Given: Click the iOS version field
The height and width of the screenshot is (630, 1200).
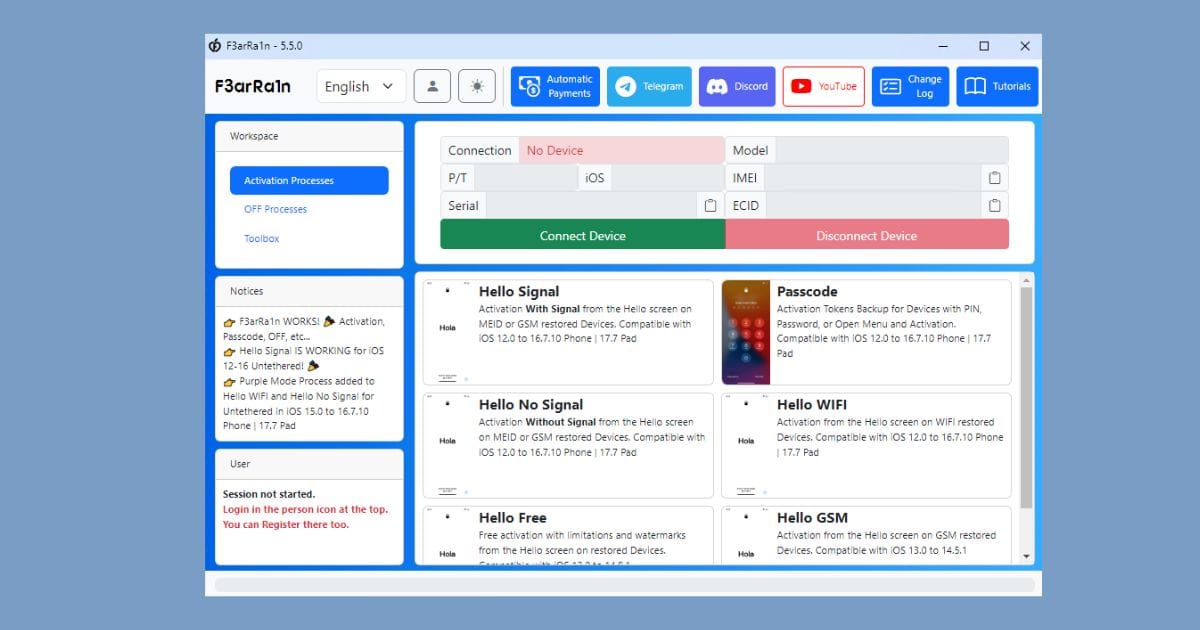Looking at the screenshot, I should 668,178.
